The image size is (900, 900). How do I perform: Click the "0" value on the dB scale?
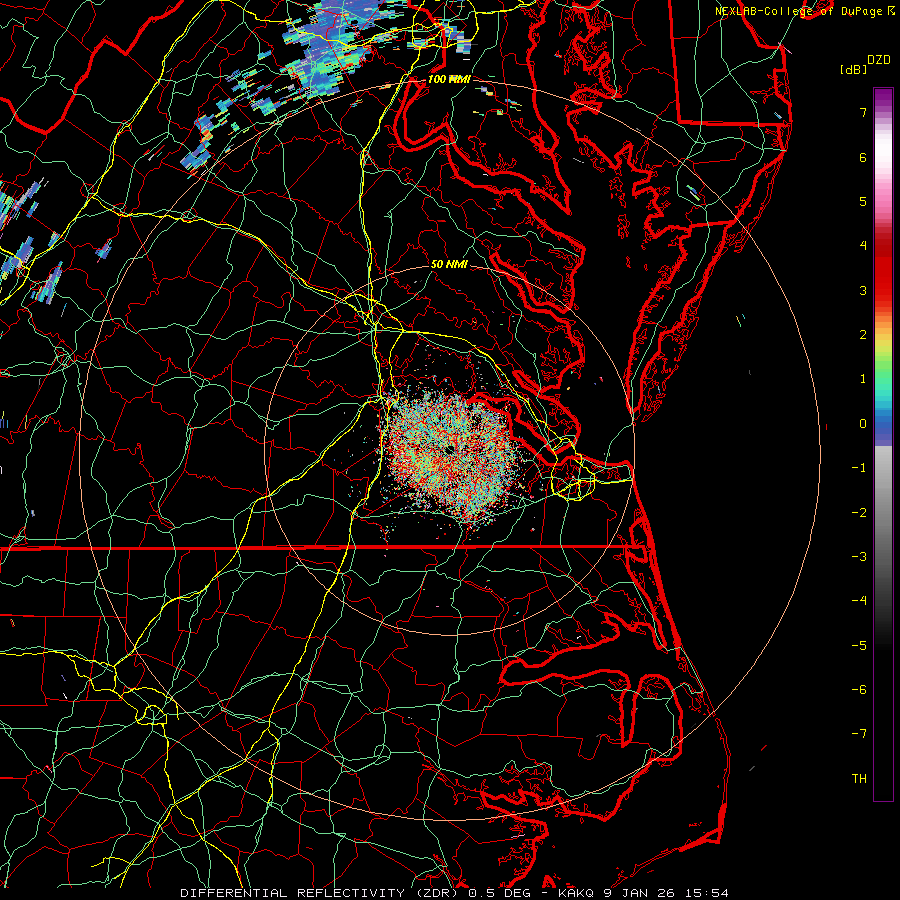863,424
